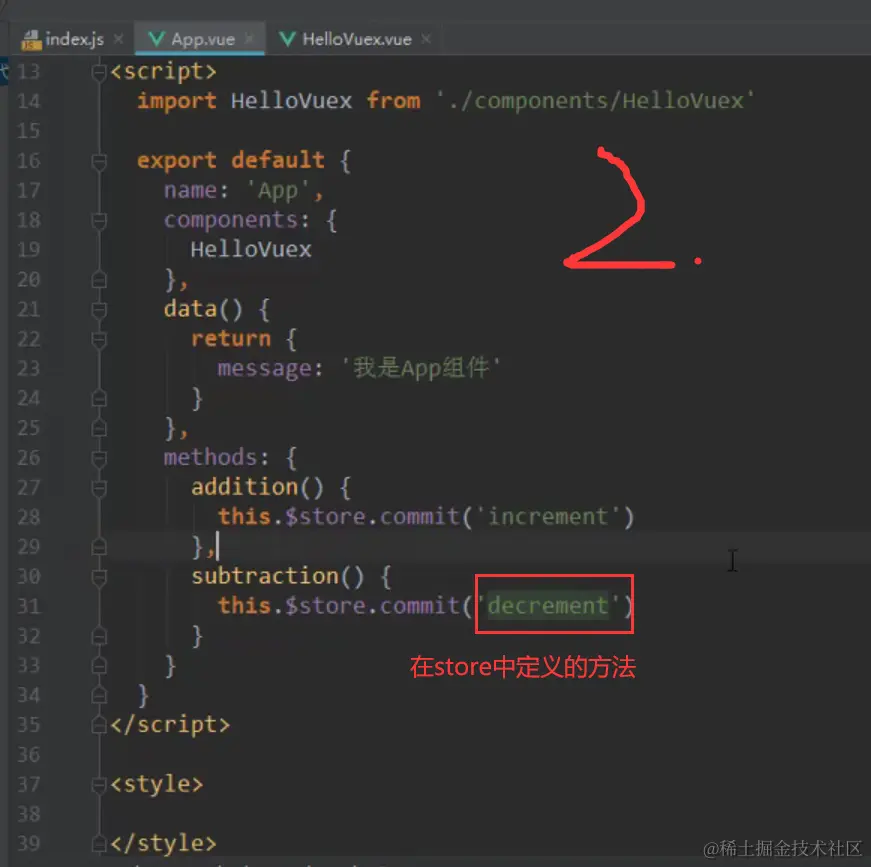Click 'commit' in the increment line 28
This screenshot has height=867, width=871.
coord(420,518)
